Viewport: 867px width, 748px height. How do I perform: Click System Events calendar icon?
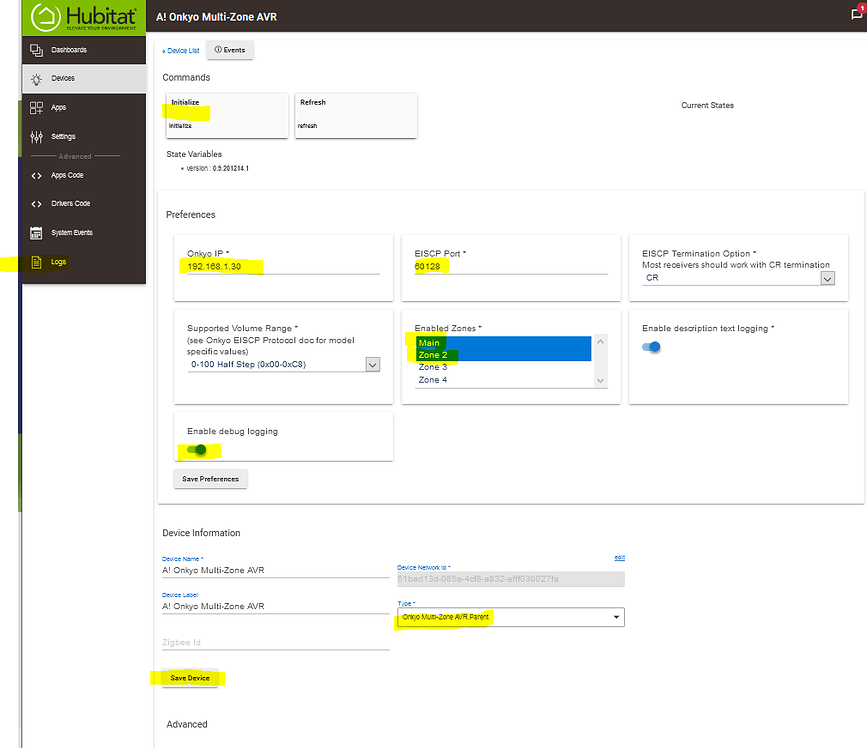[37, 233]
